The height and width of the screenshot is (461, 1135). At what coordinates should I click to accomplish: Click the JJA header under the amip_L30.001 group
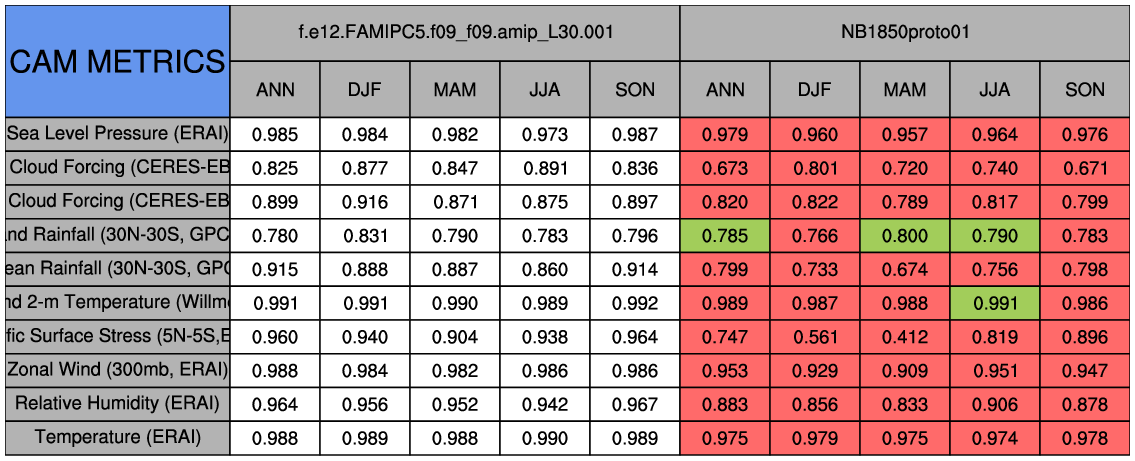pyautogui.click(x=545, y=90)
